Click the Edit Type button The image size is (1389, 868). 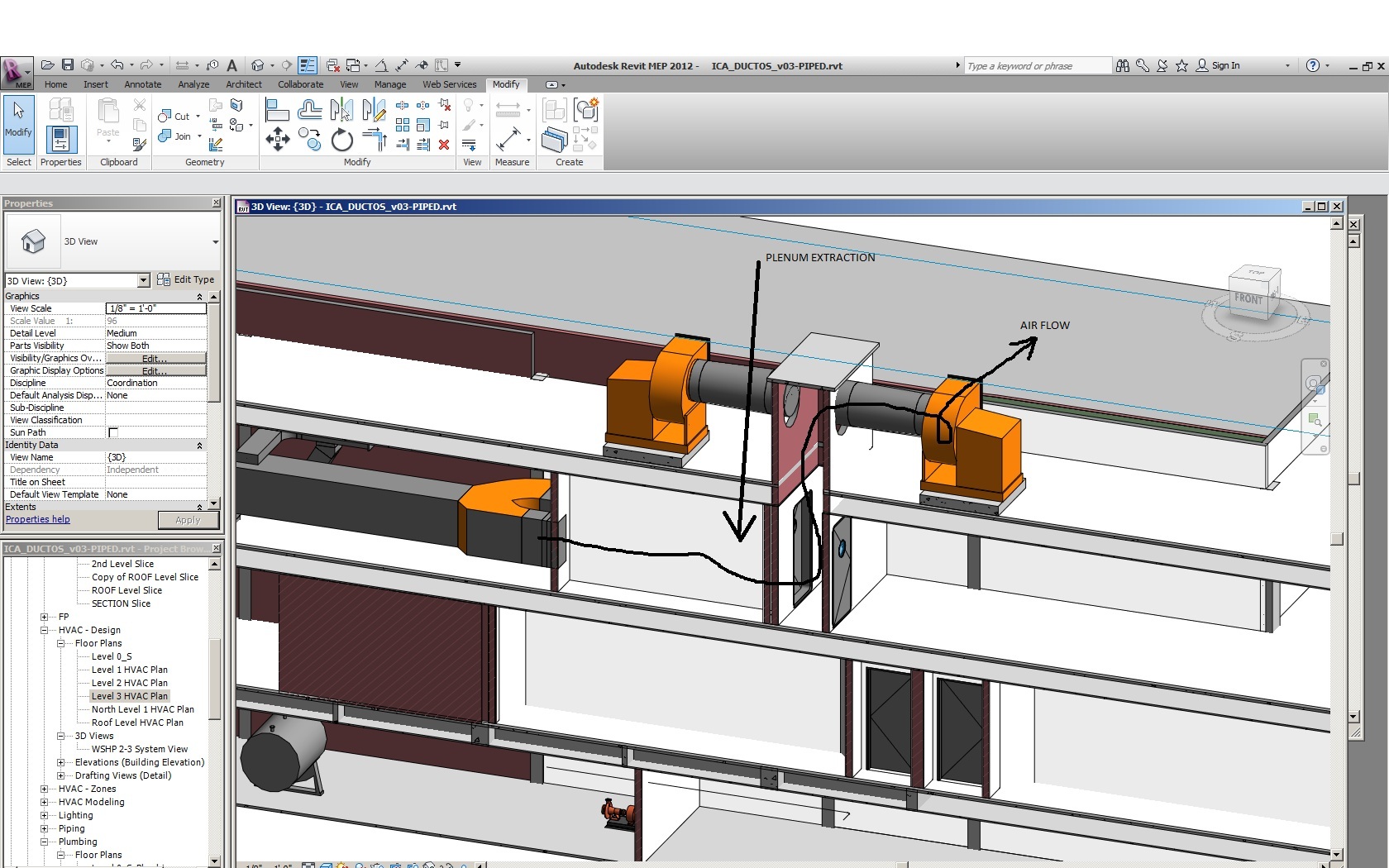pyautogui.click(x=186, y=280)
